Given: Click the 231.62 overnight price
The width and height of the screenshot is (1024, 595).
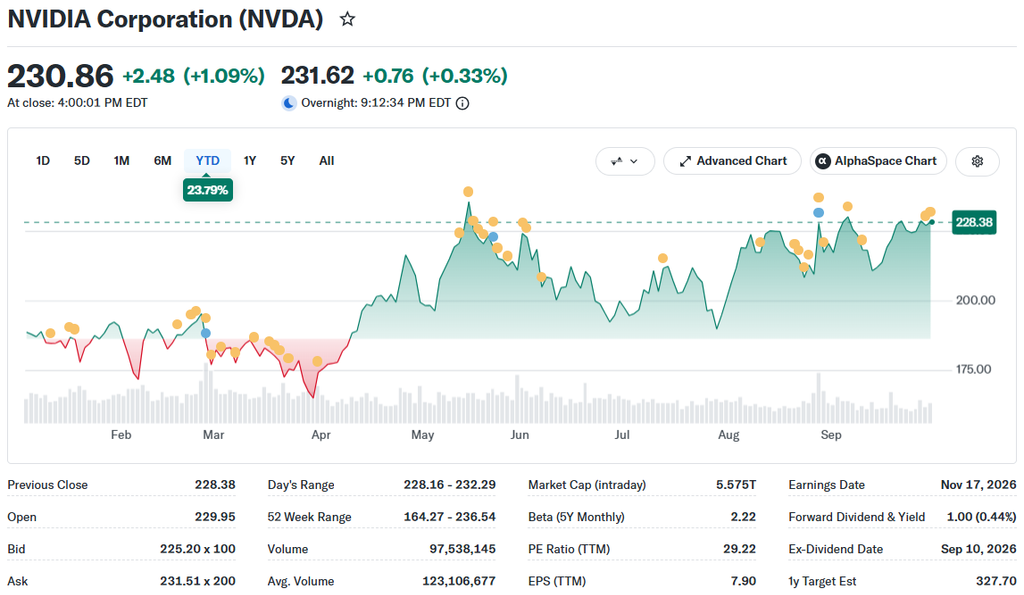Looking at the screenshot, I should point(317,76).
